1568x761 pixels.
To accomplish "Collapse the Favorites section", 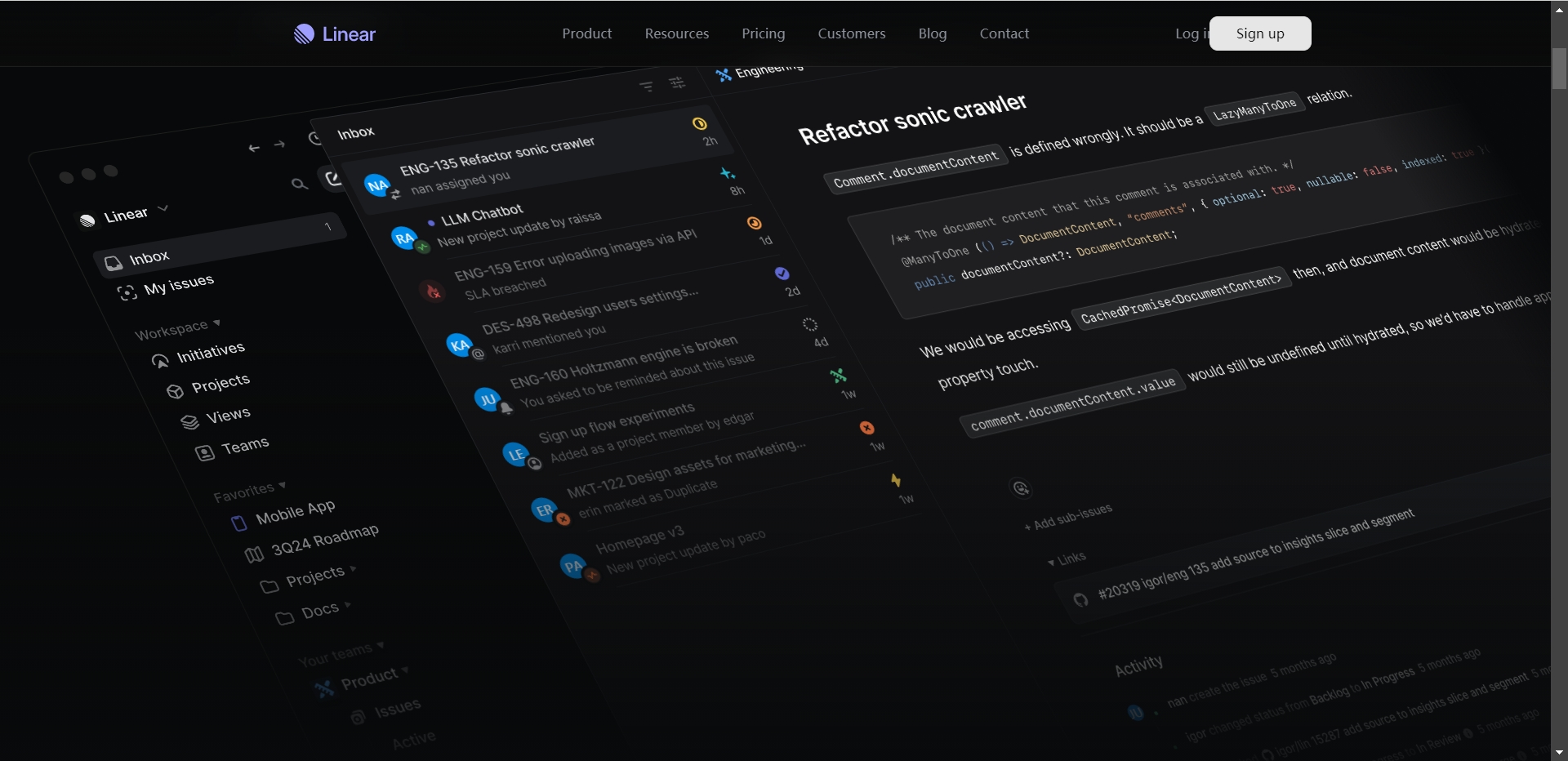I will (x=250, y=492).
